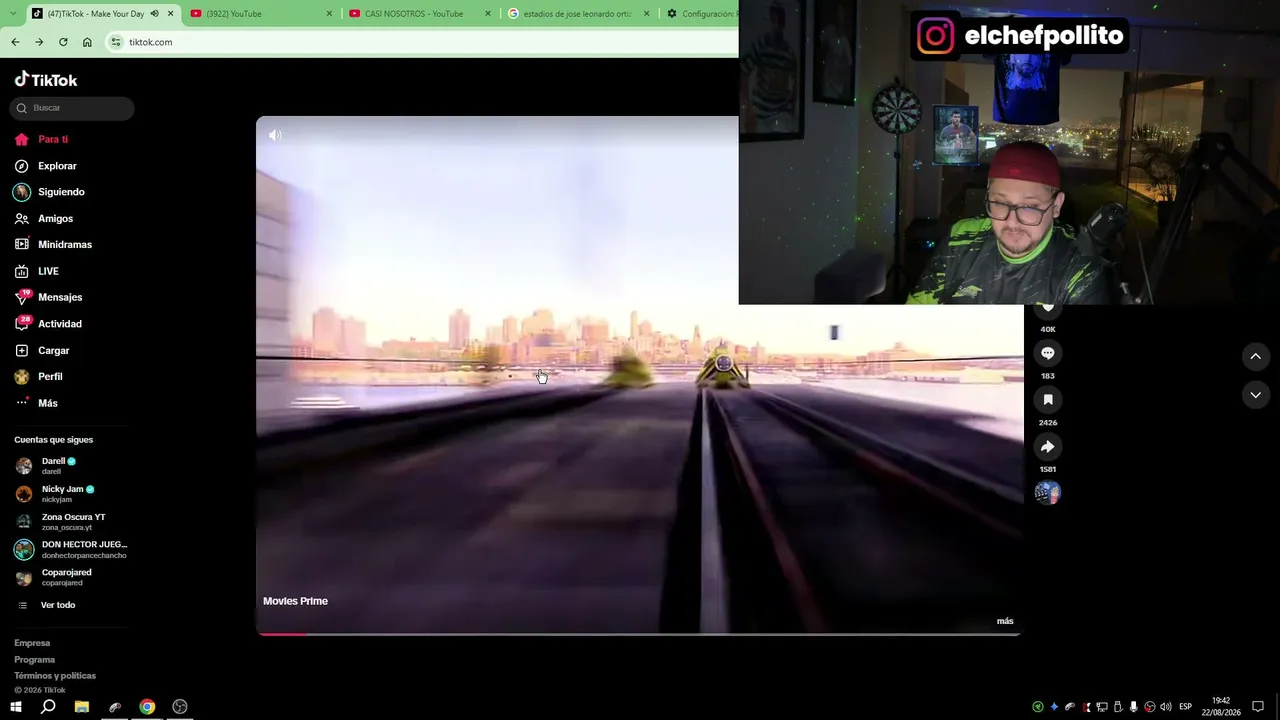This screenshot has height=720, width=1280.
Task: Click the Programa footer link
Action: click(x=34, y=660)
